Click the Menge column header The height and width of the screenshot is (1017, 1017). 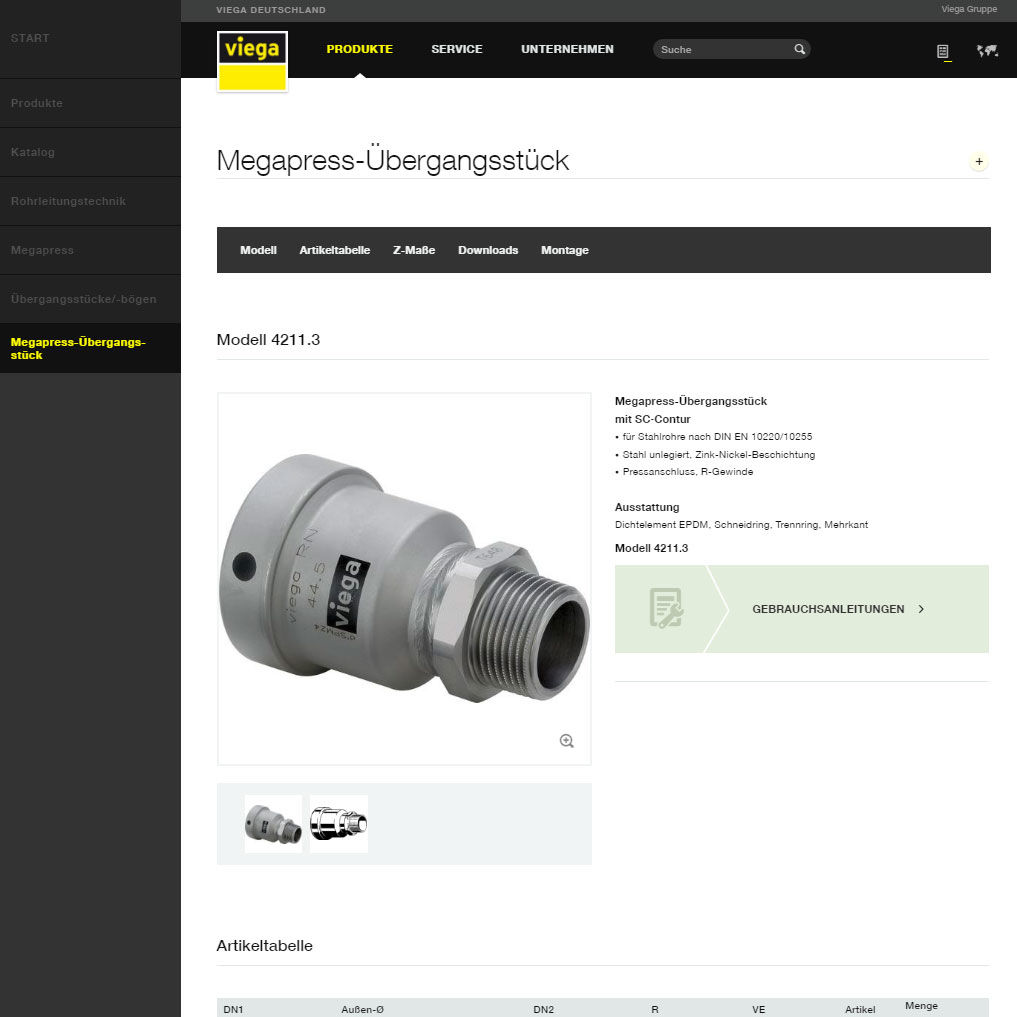[921, 1005]
